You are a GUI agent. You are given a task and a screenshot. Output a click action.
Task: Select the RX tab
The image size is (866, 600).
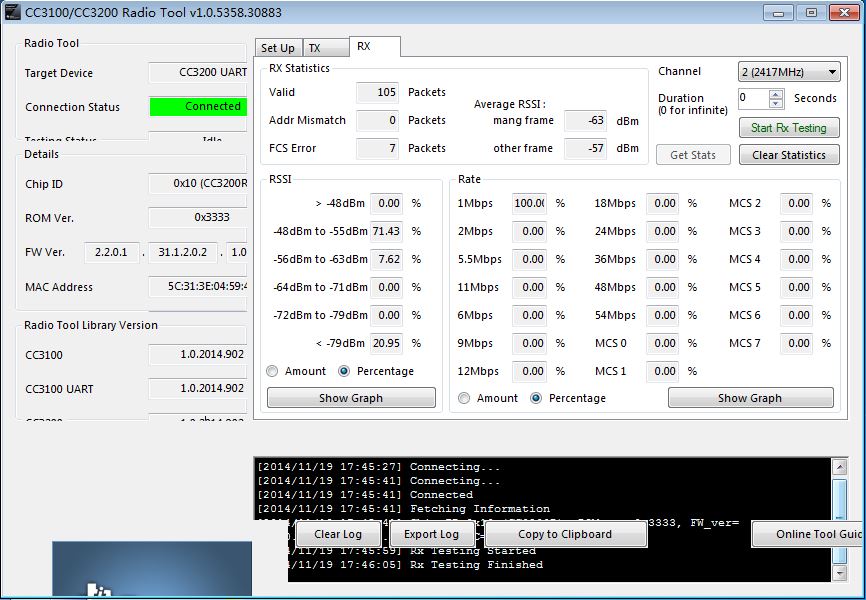[375, 46]
